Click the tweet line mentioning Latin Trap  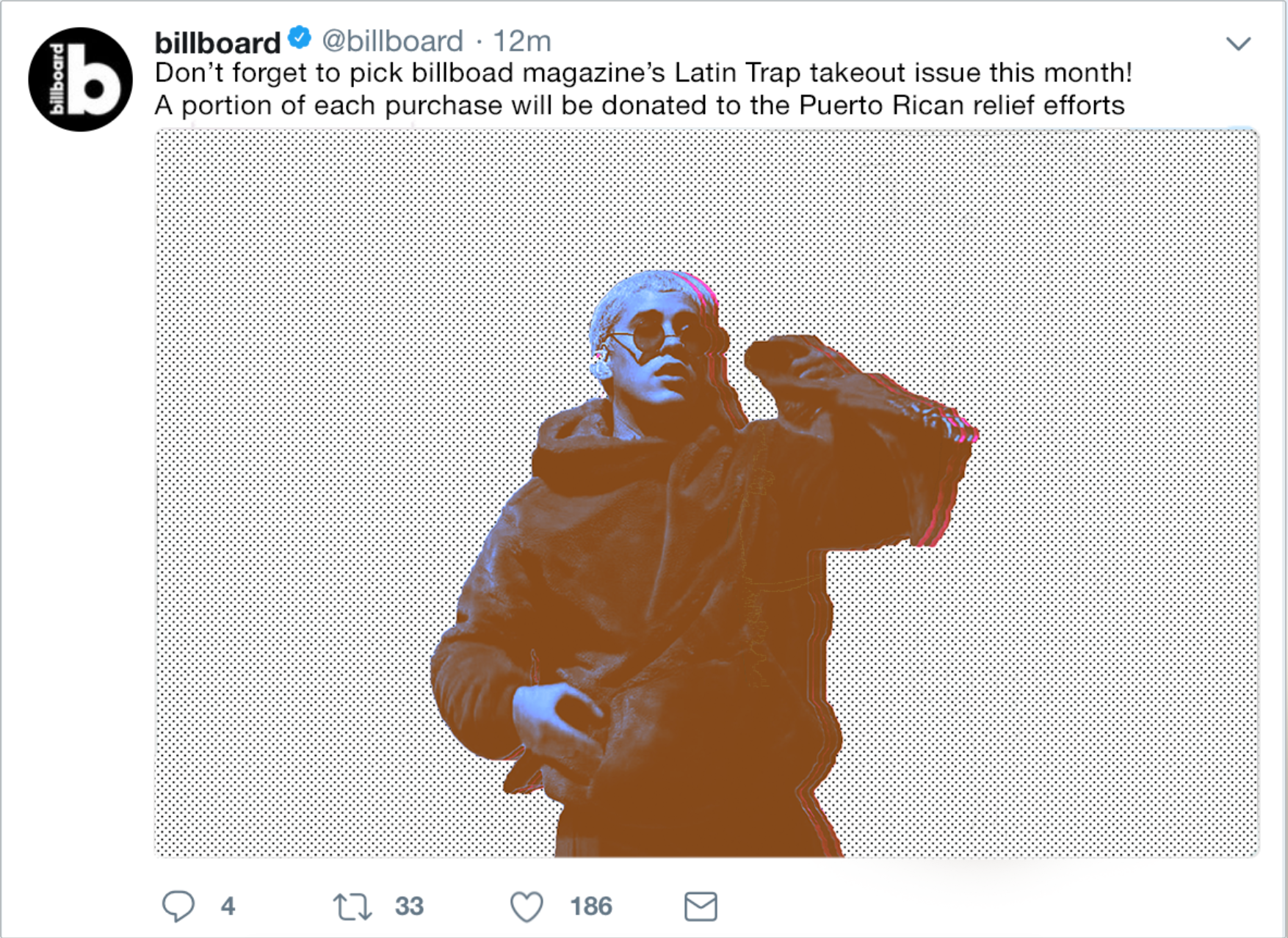tap(643, 73)
